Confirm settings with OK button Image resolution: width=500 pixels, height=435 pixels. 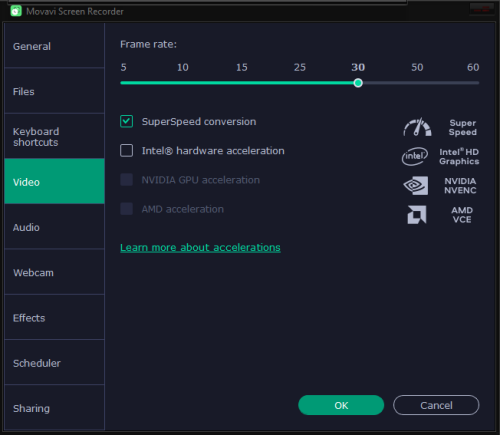point(341,405)
